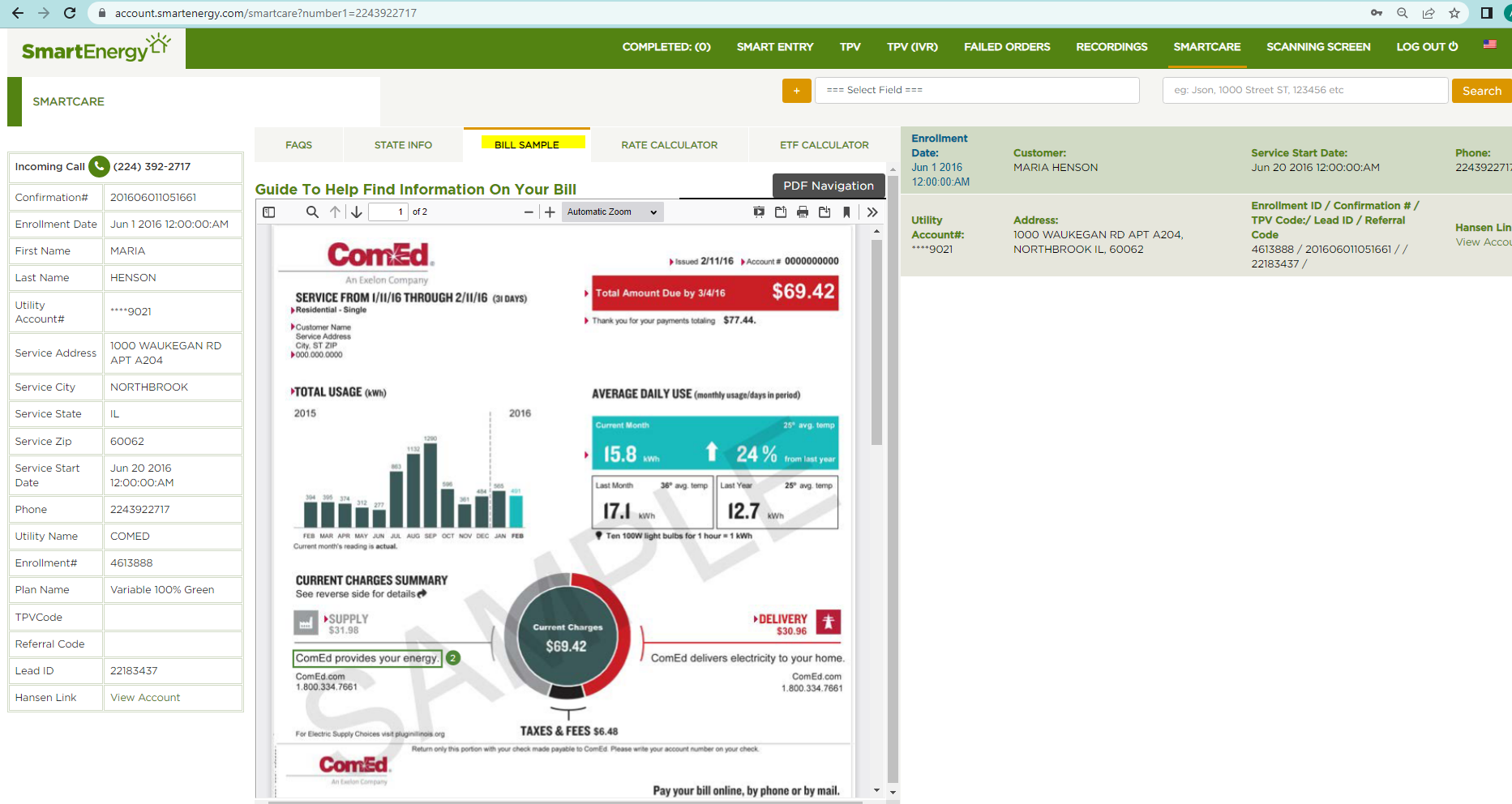This screenshot has width=1512, height=804.
Task: Click the PDF page number field
Action: (388, 212)
